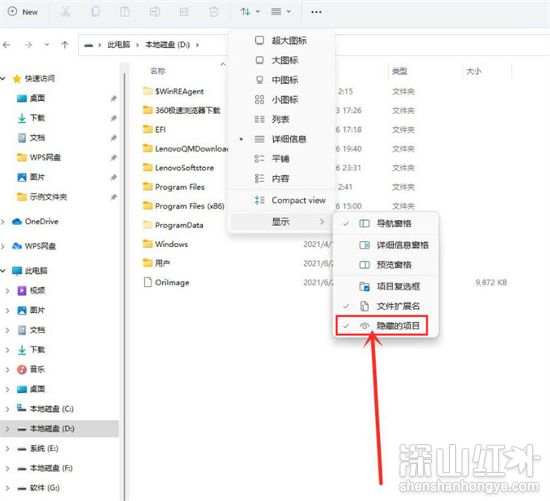Toggle 导航窗格 in show submenu
550x501 pixels.
[x=385, y=223]
